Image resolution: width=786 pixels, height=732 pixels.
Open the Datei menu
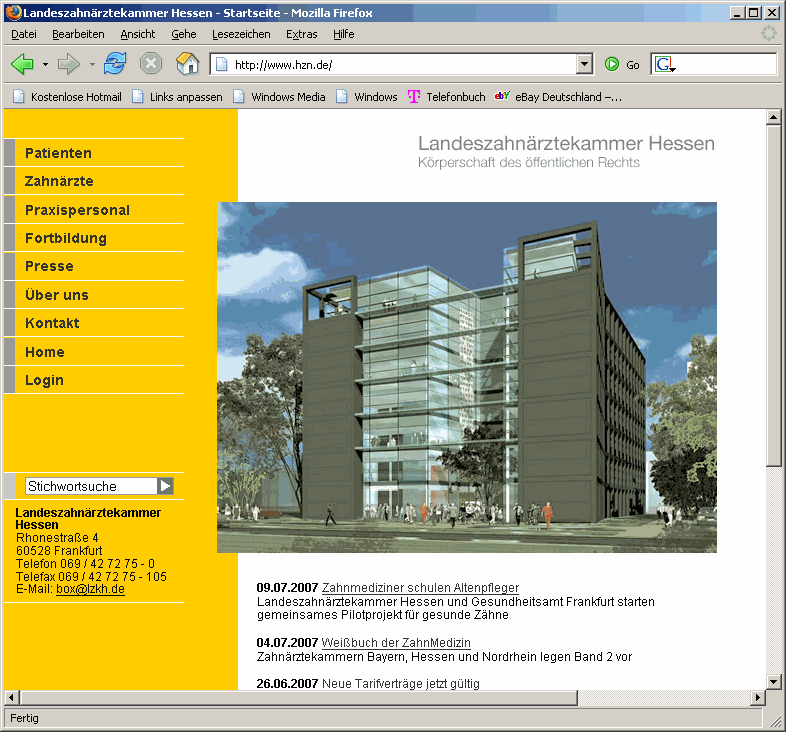[x=24, y=34]
